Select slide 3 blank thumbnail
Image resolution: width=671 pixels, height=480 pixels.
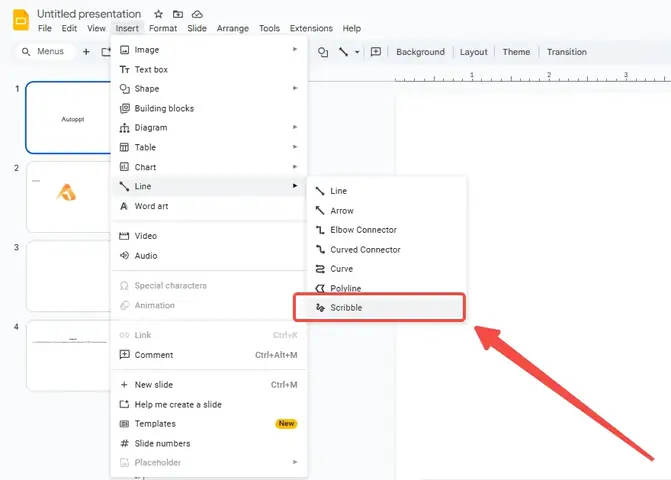click(x=68, y=276)
